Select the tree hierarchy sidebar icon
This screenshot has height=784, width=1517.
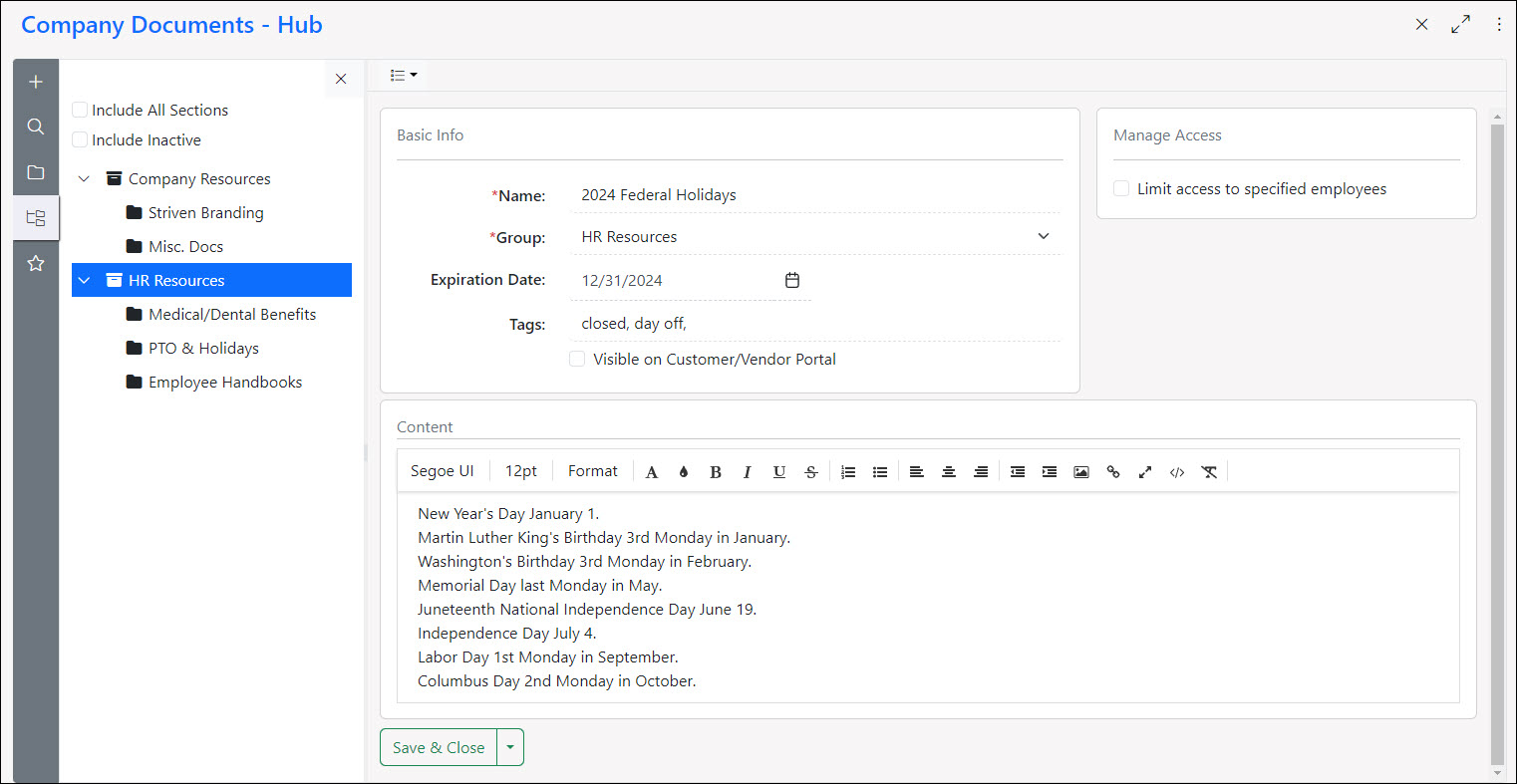(36, 217)
